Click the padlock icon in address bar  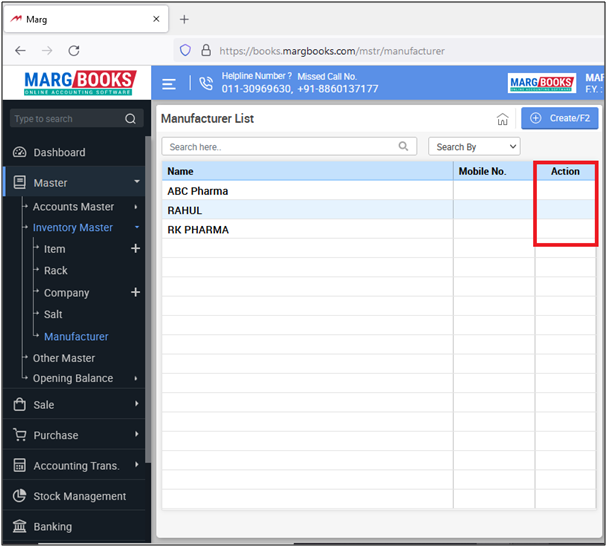pos(206,50)
